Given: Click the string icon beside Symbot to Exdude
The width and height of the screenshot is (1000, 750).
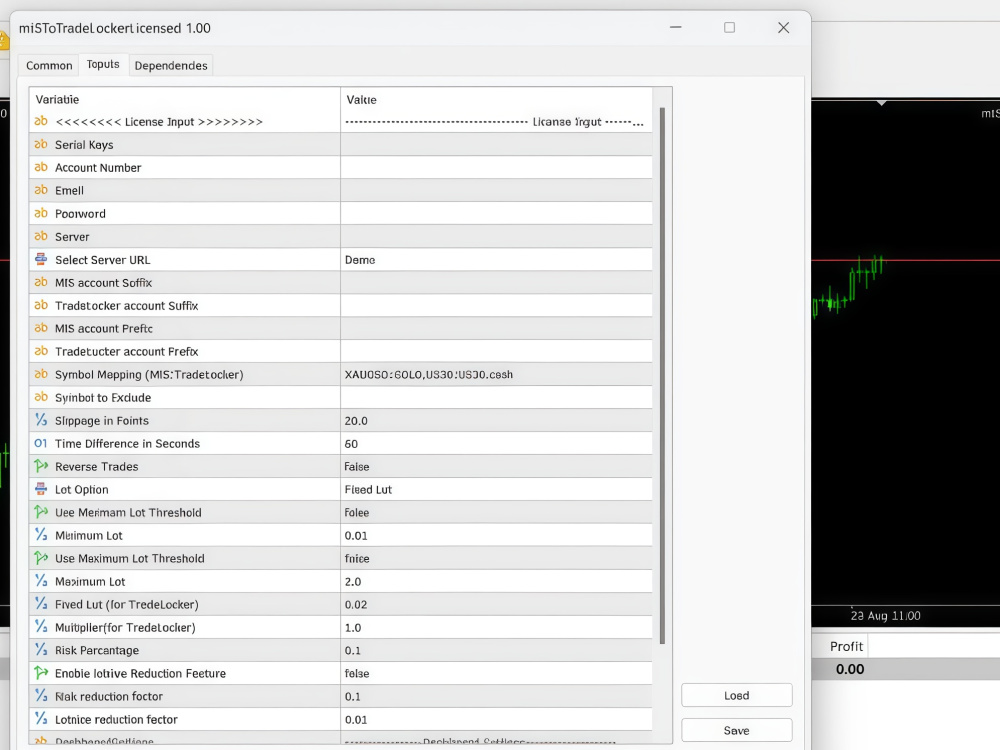Looking at the screenshot, I should point(41,397).
